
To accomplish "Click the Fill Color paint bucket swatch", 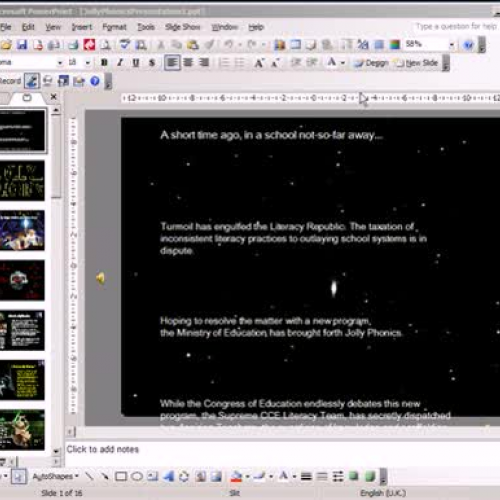I will pyautogui.click(x=236, y=476).
